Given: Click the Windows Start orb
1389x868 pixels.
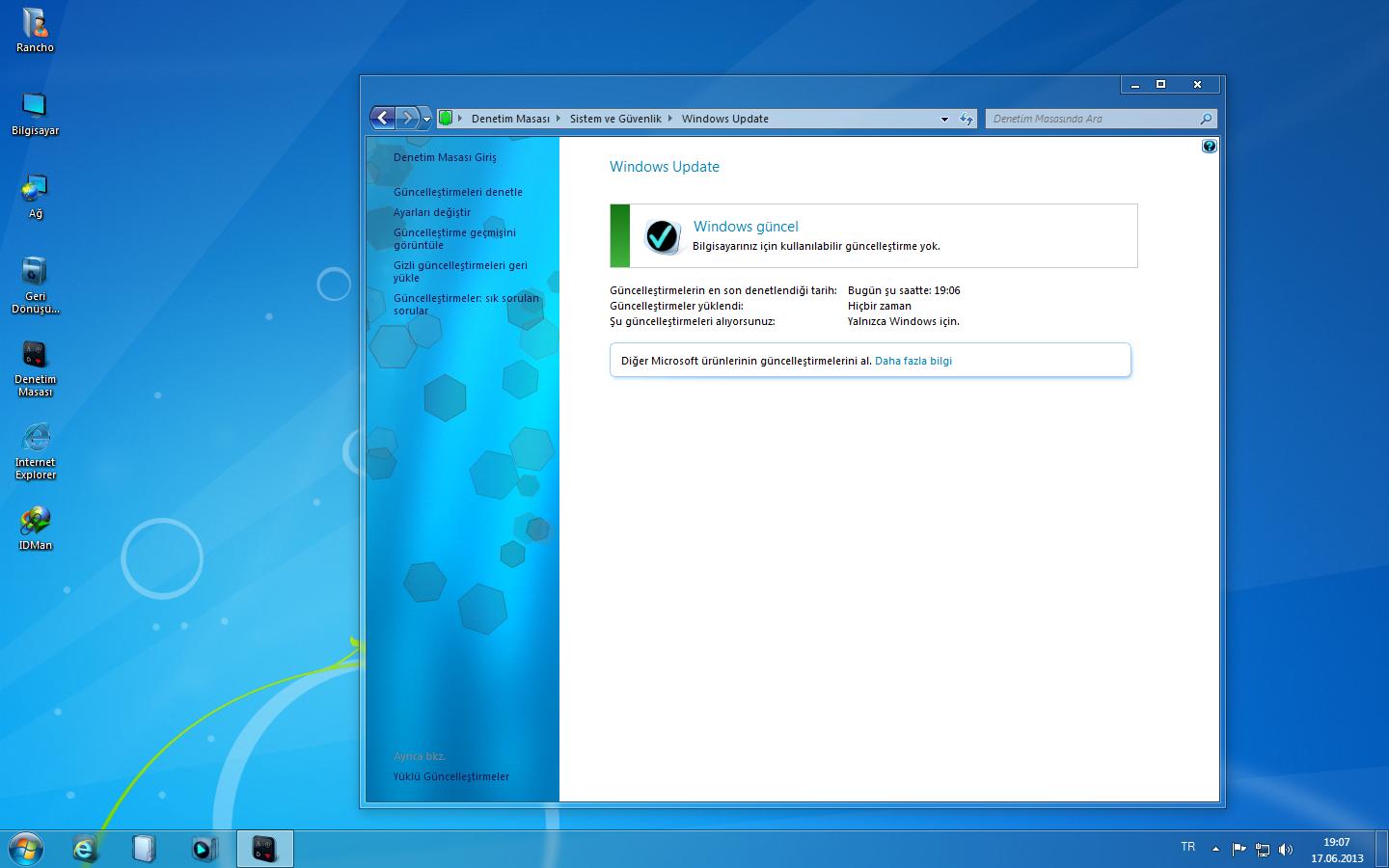Looking at the screenshot, I should coord(25,849).
